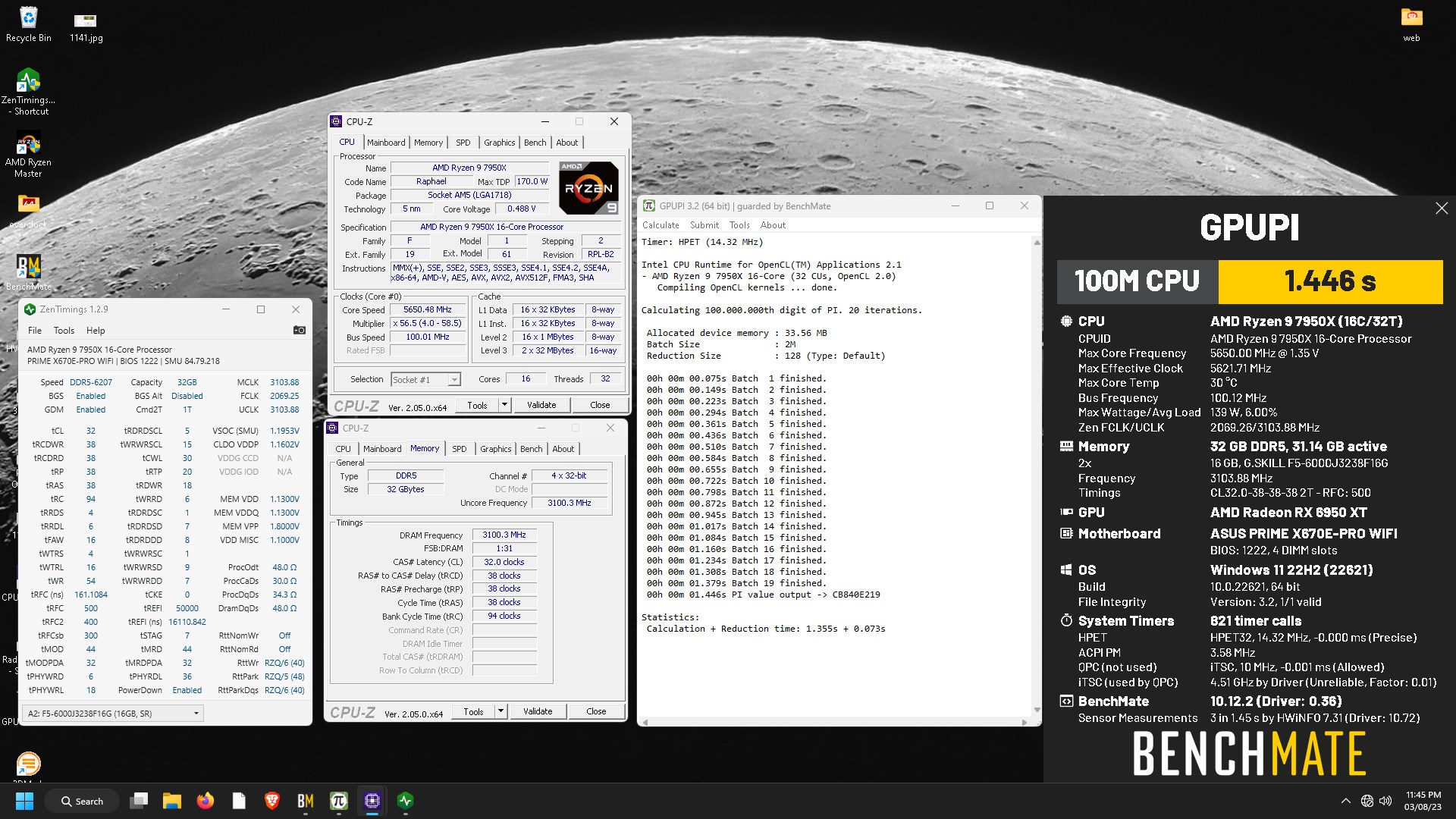
Task: Open the blank document taskbar icon
Action: pos(239,801)
